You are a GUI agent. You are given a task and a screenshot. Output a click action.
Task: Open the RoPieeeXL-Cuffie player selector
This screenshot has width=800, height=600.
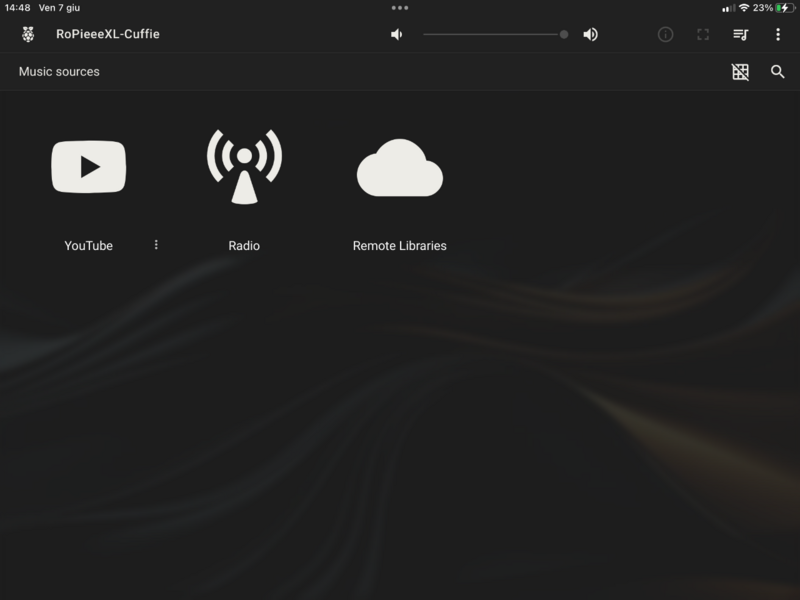107,34
